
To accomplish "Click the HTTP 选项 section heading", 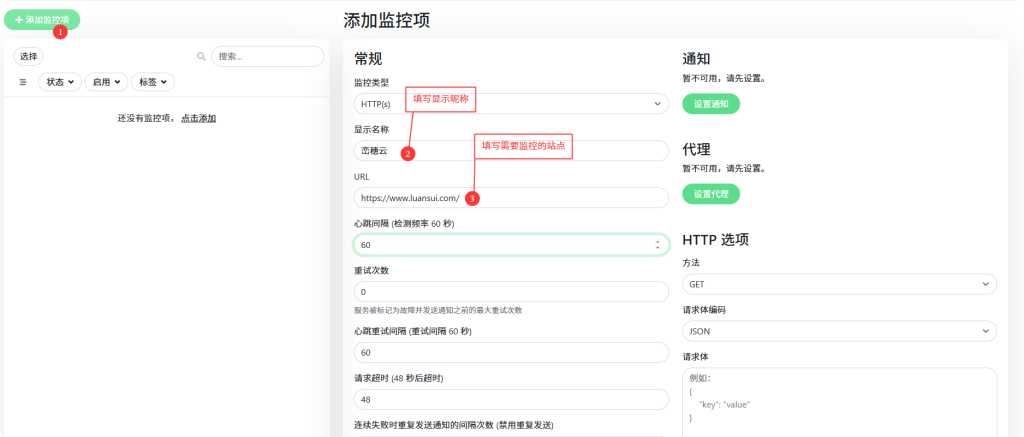I will (x=715, y=239).
